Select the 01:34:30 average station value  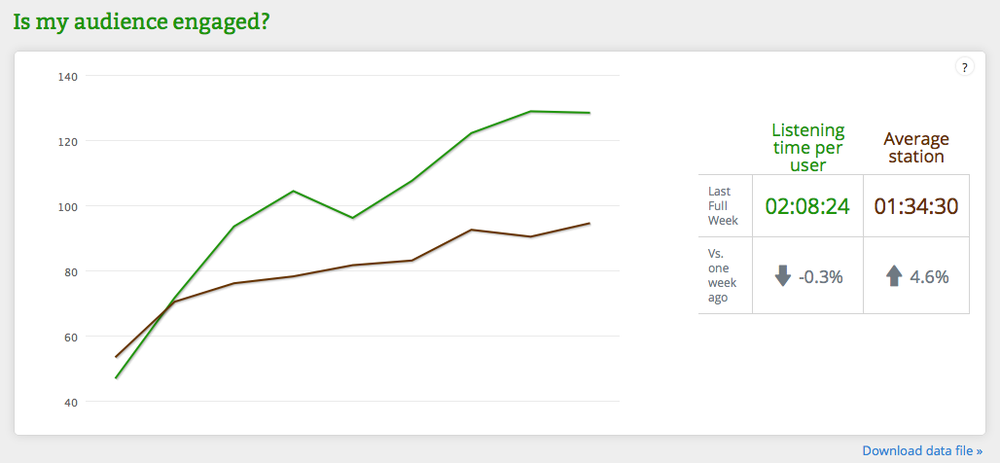(916, 207)
